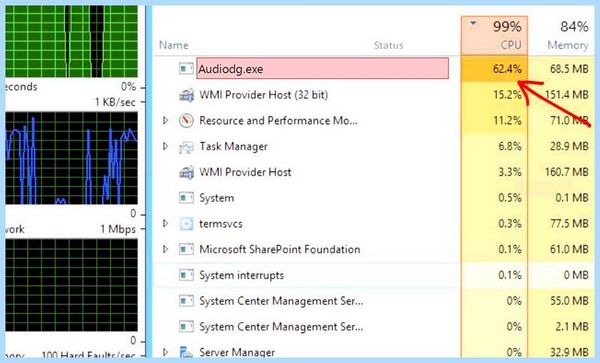
Task: Click the 0.3% CPU value
Action: 510,224
